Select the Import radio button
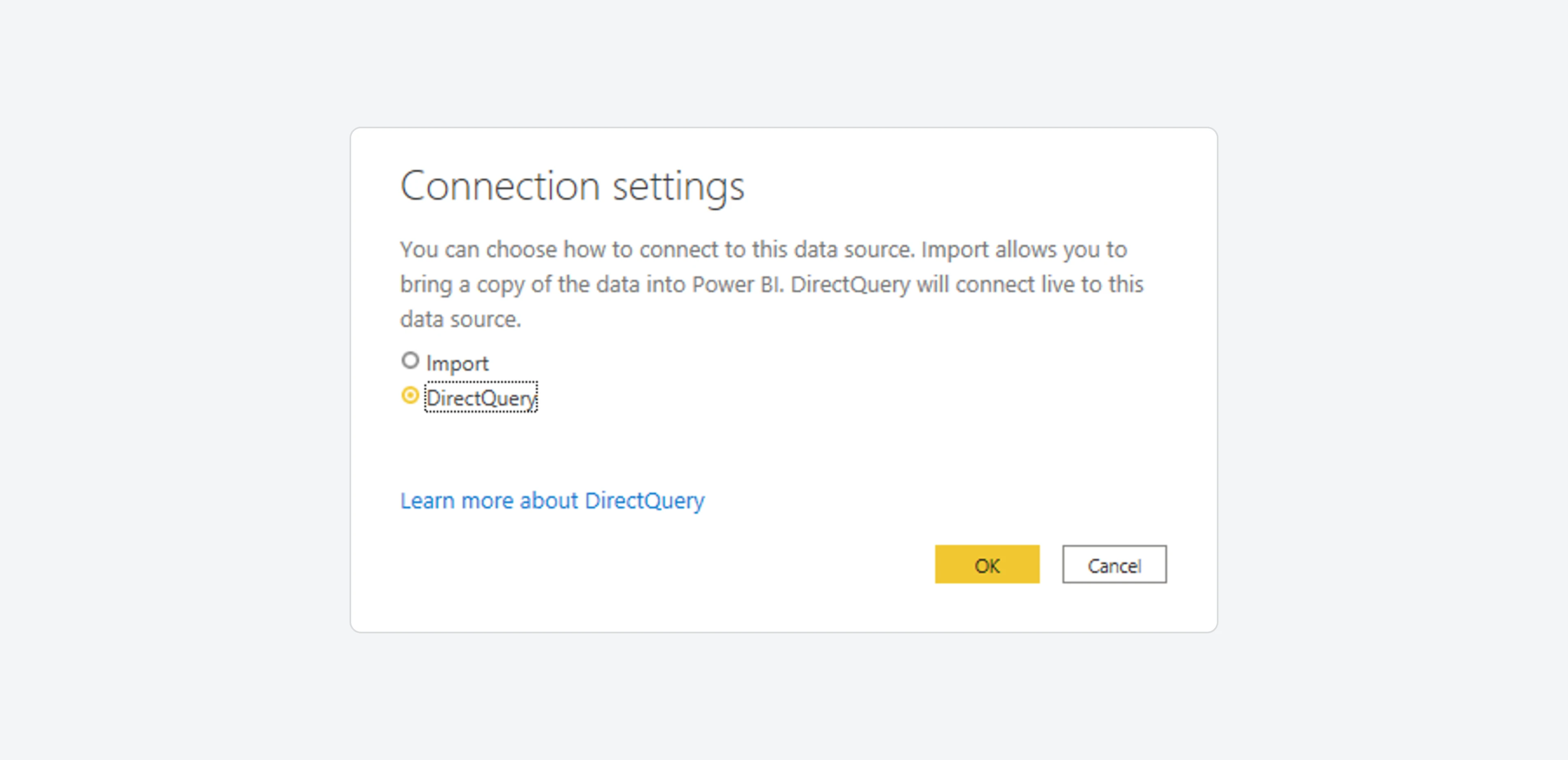Screen dimensions: 1568x760 pyautogui.click(x=410, y=361)
